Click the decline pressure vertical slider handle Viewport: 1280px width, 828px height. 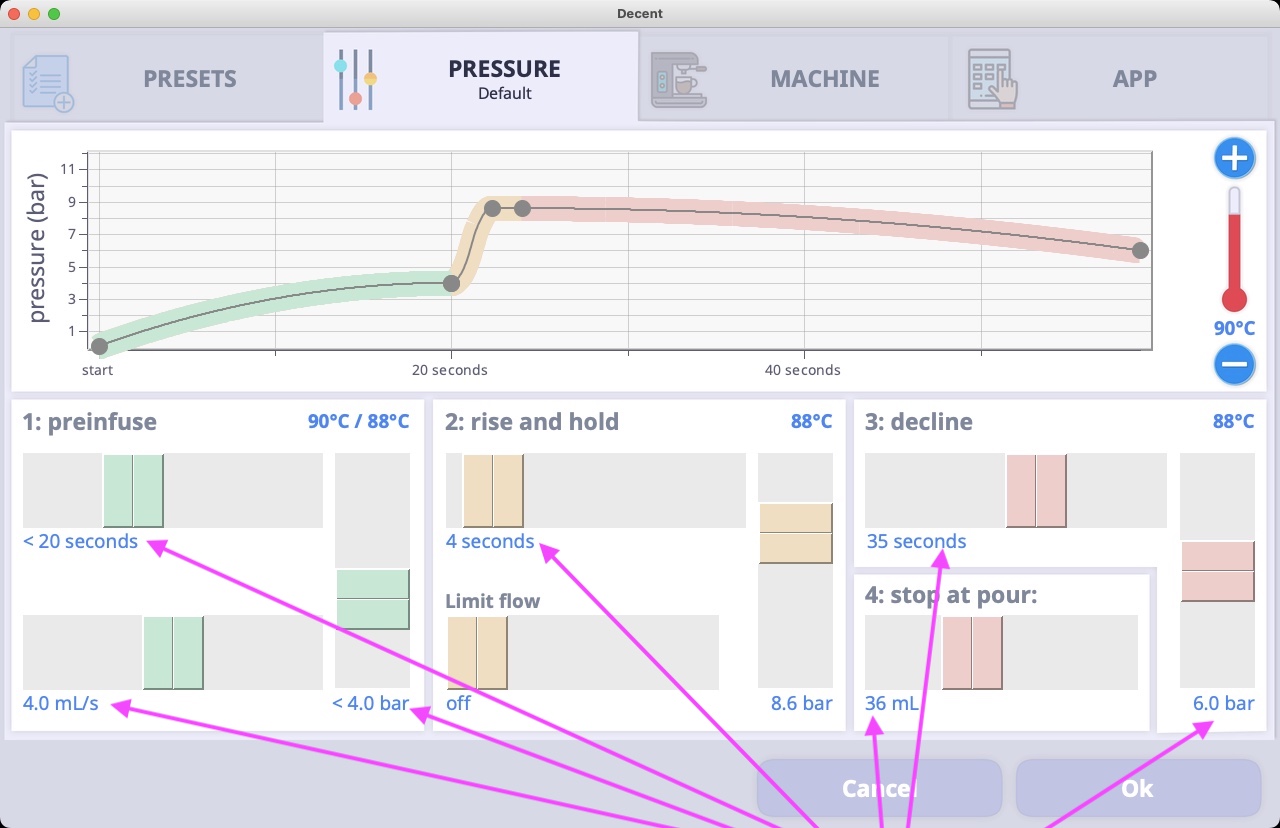click(1218, 571)
